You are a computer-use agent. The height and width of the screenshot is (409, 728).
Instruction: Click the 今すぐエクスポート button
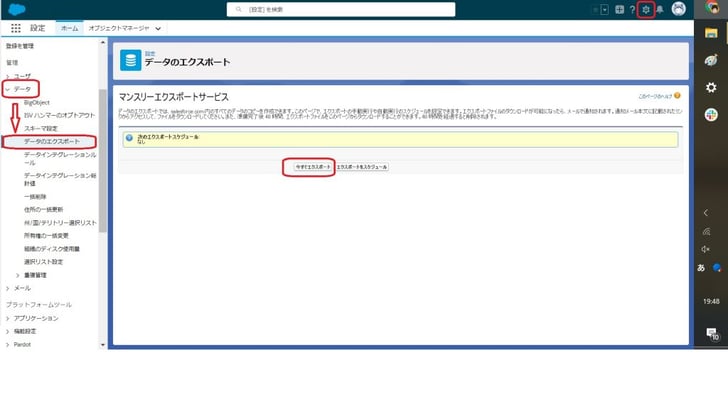[x=308, y=166]
